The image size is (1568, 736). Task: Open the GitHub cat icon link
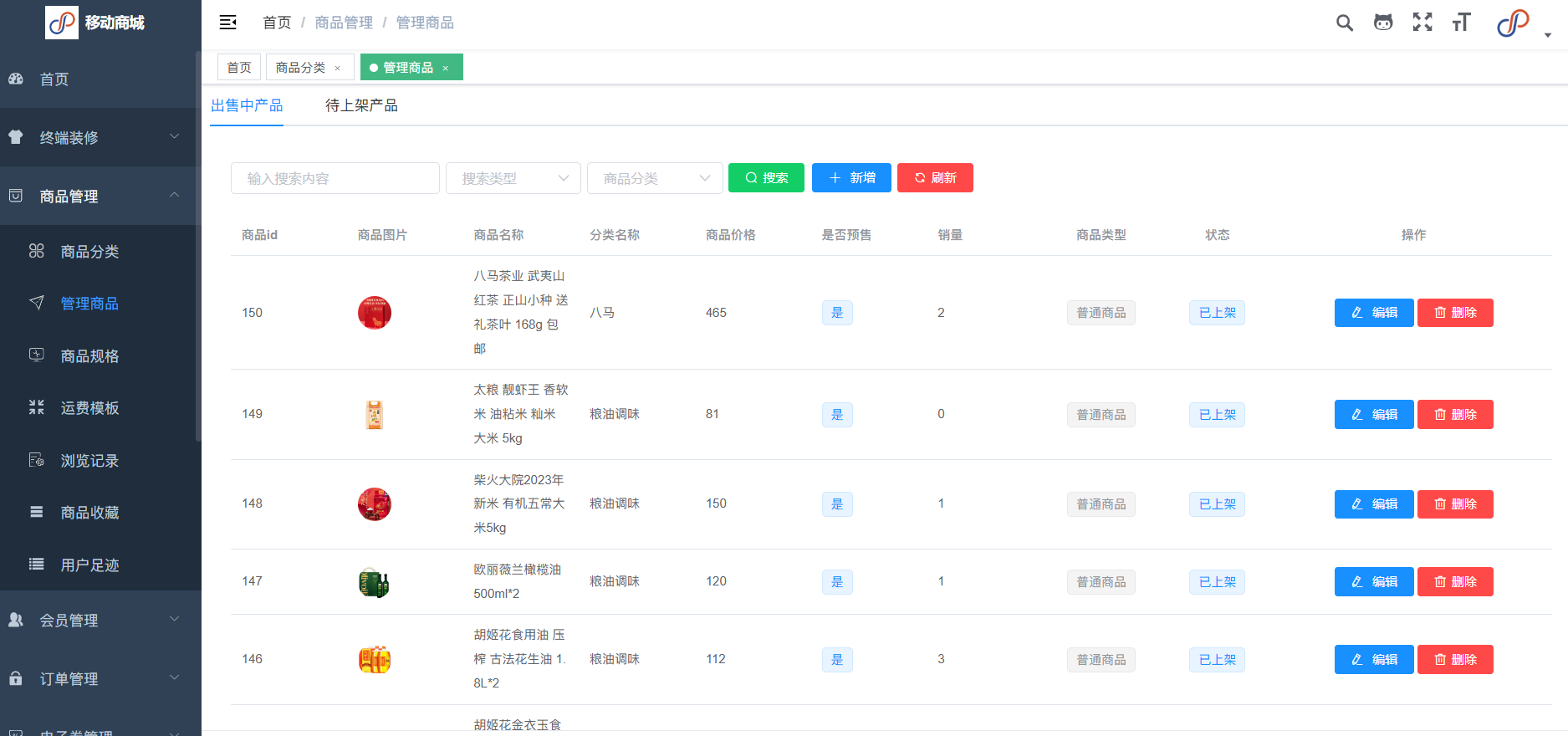click(x=1383, y=23)
